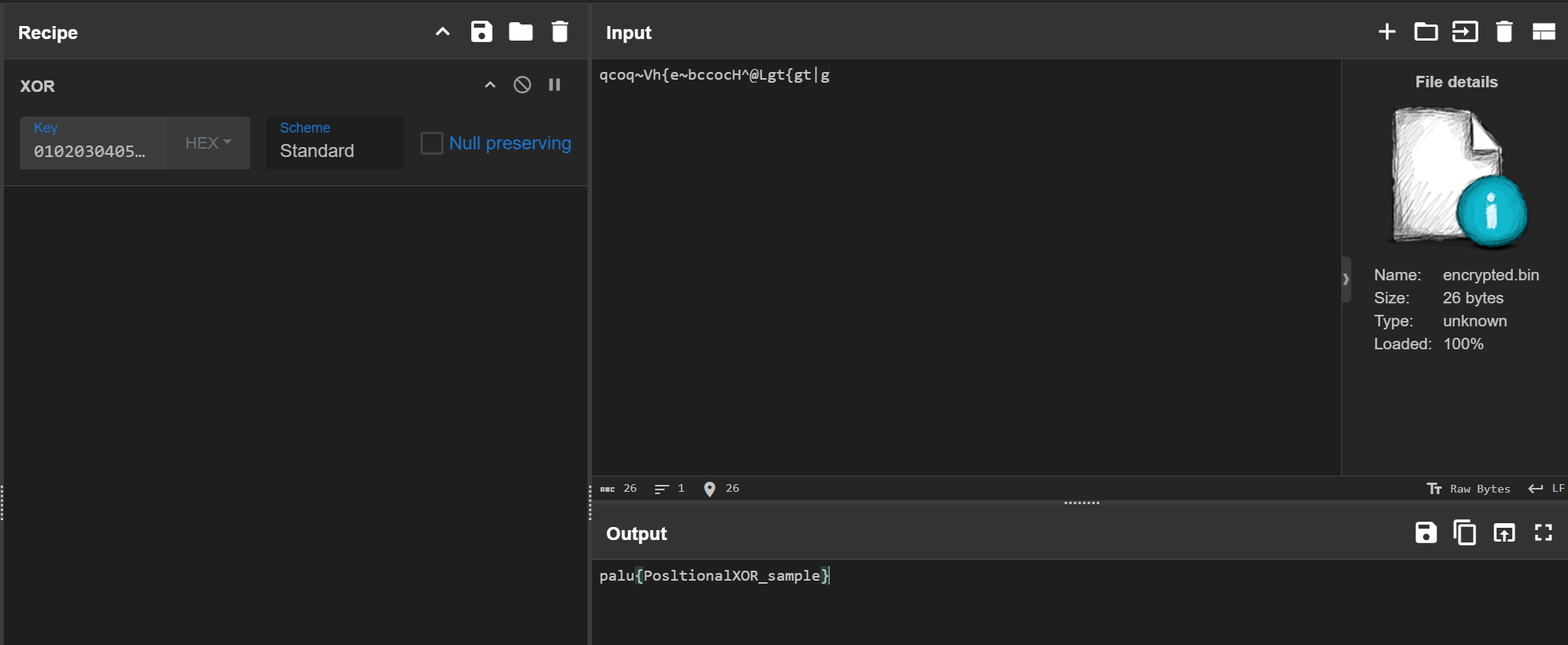Copy raw output to clipboard
The height and width of the screenshot is (645, 1568).
click(x=1465, y=533)
